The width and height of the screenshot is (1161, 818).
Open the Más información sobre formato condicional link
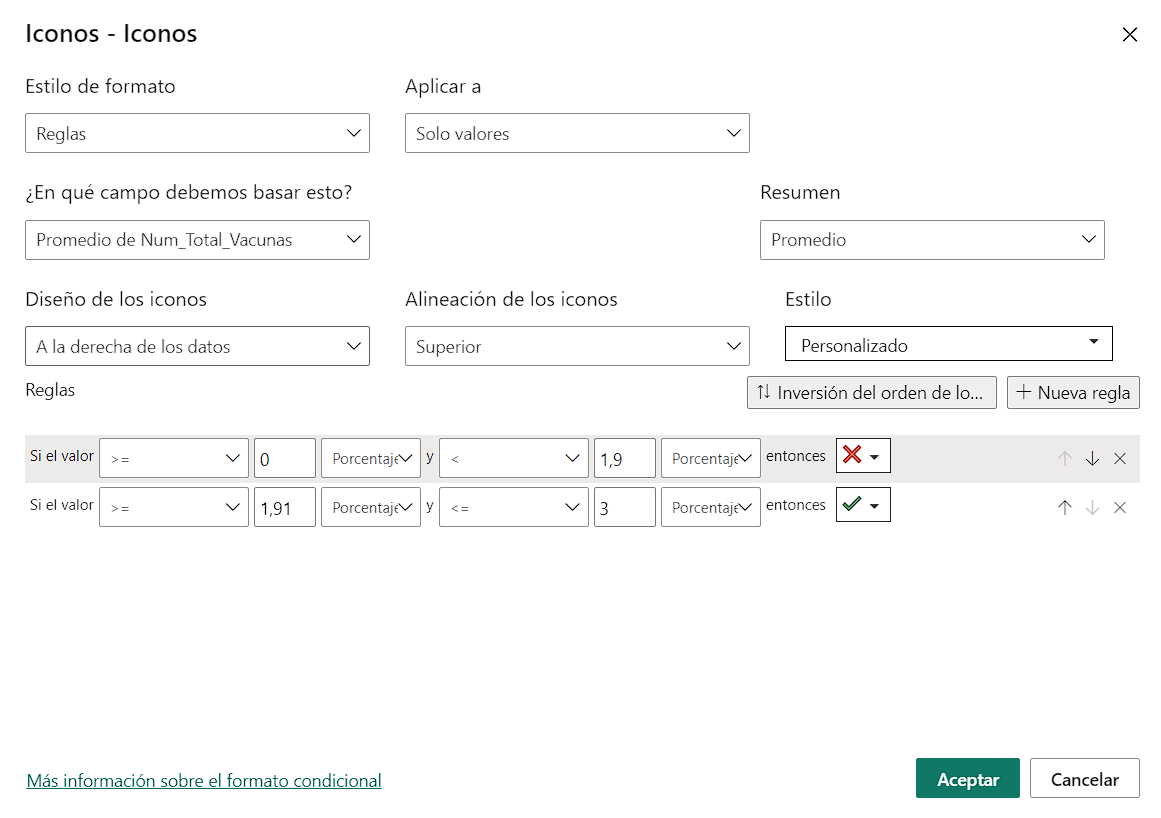pyautogui.click(x=204, y=781)
